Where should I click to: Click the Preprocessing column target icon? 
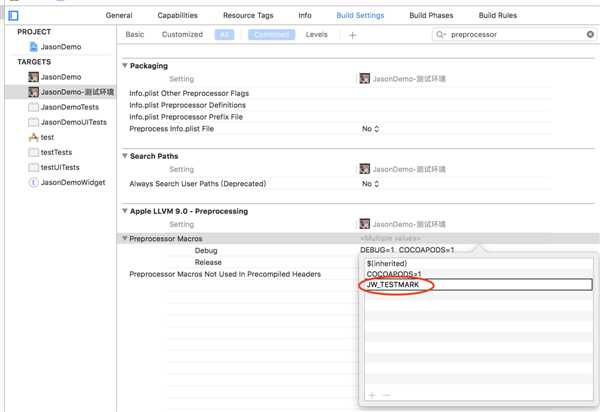point(365,224)
